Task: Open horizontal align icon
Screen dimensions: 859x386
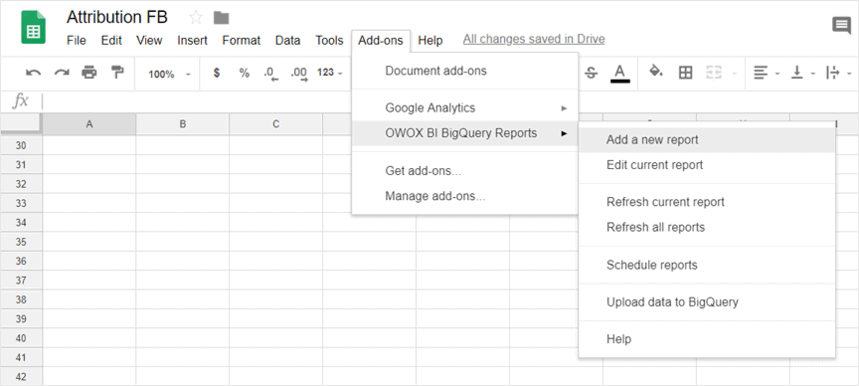Action: click(x=760, y=73)
